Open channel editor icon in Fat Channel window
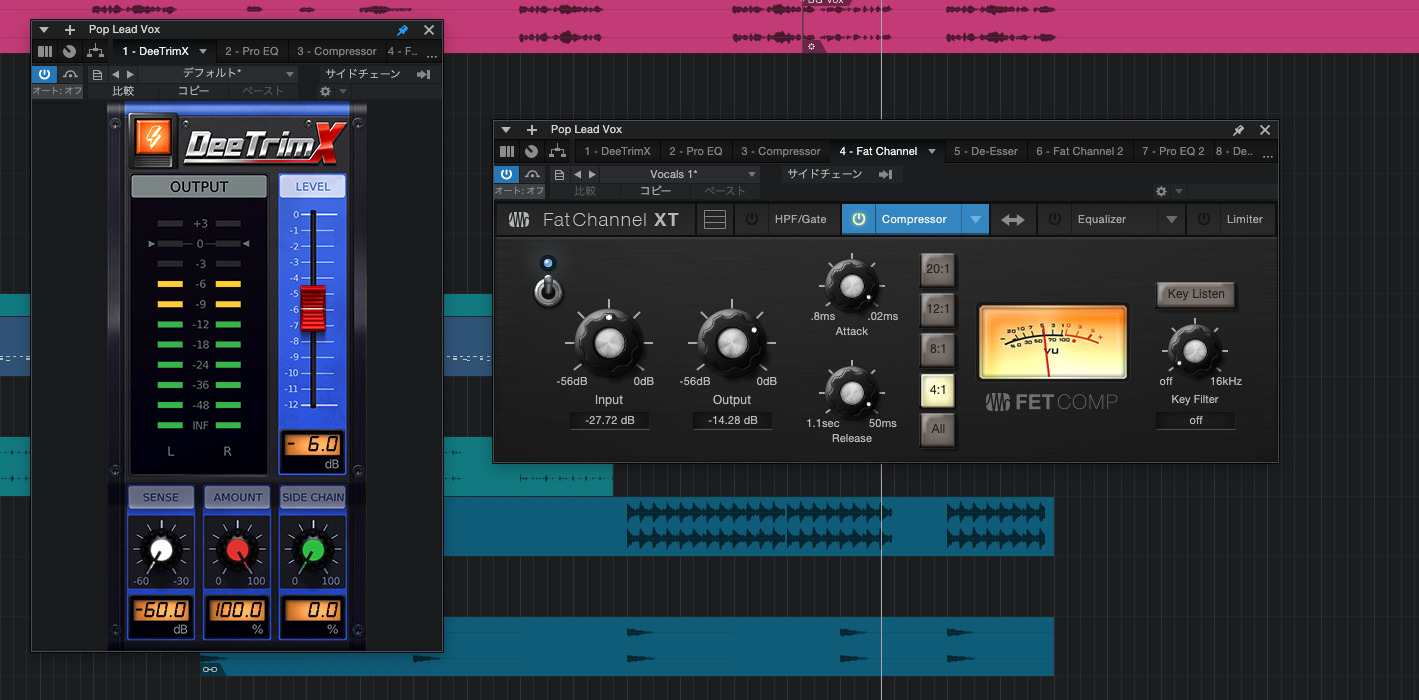Image resolution: width=1419 pixels, height=700 pixels. click(x=507, y=152)
